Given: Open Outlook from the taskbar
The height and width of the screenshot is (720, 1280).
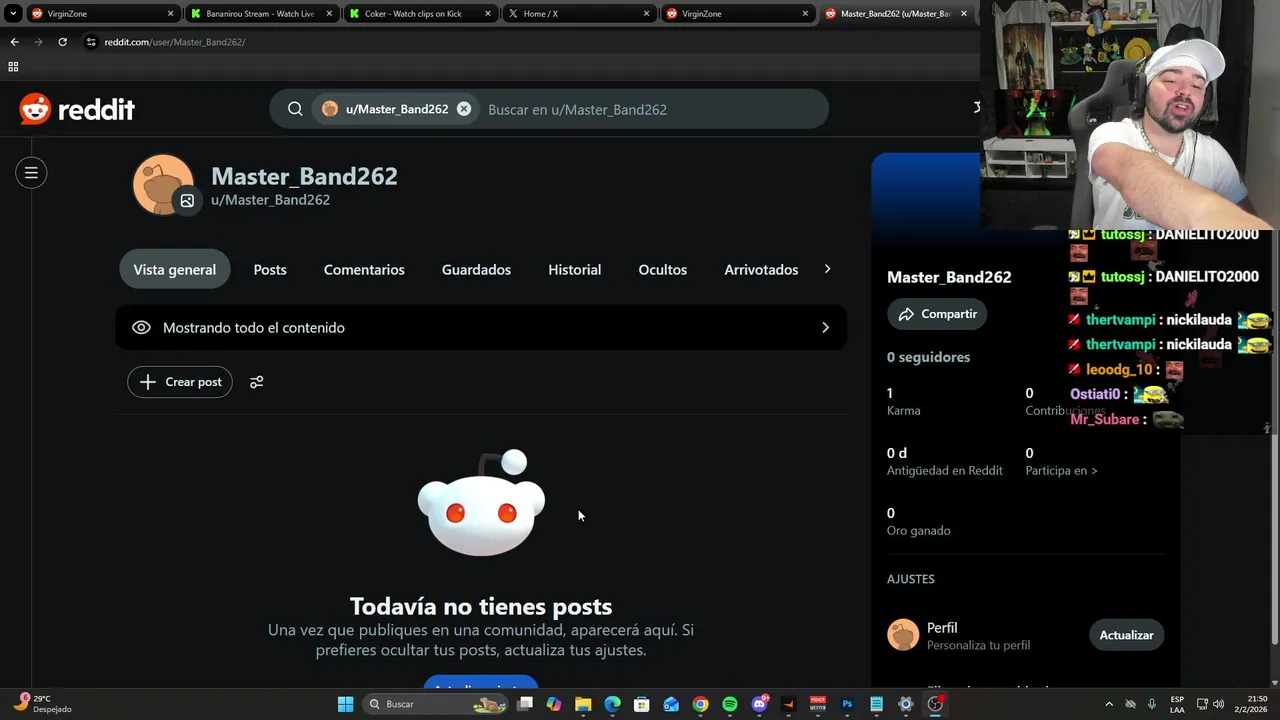Looking at the screenshot, I should 671,704.
